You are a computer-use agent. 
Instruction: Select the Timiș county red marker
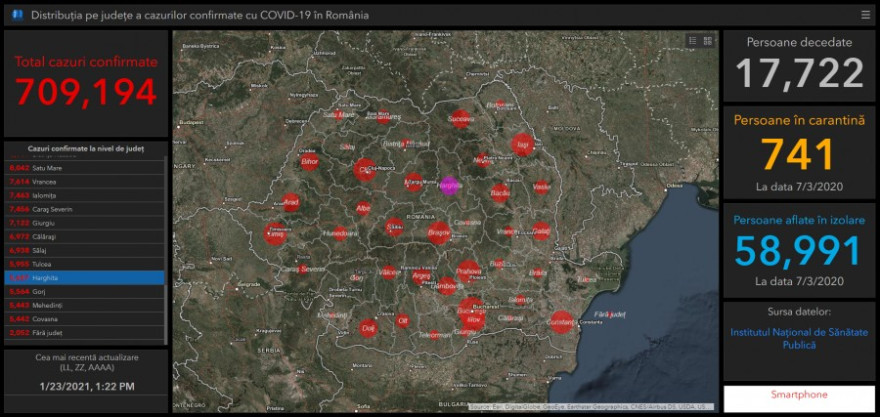pos(274,234)
